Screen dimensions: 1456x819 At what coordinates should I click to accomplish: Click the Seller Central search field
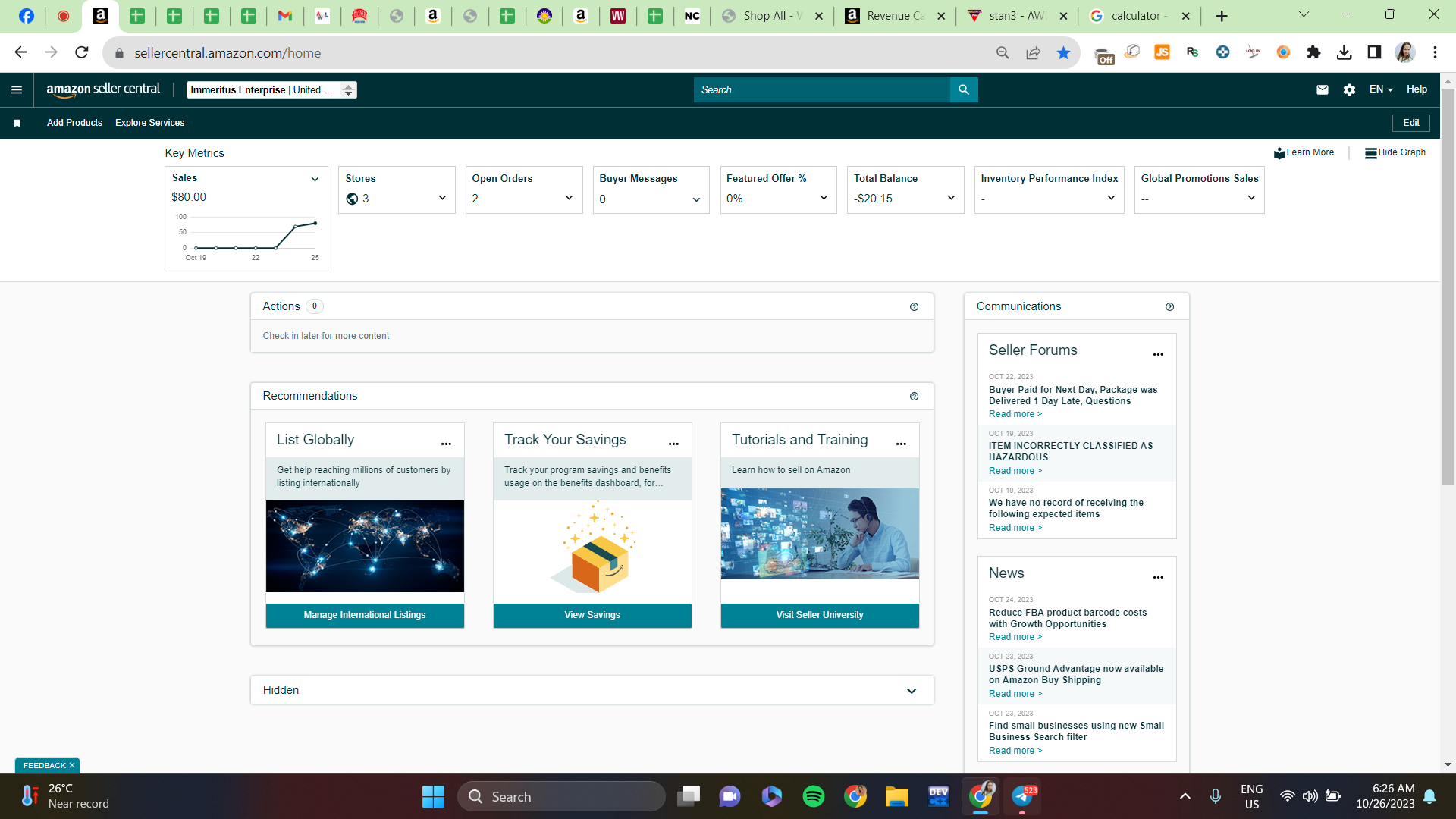click(822, 89)
